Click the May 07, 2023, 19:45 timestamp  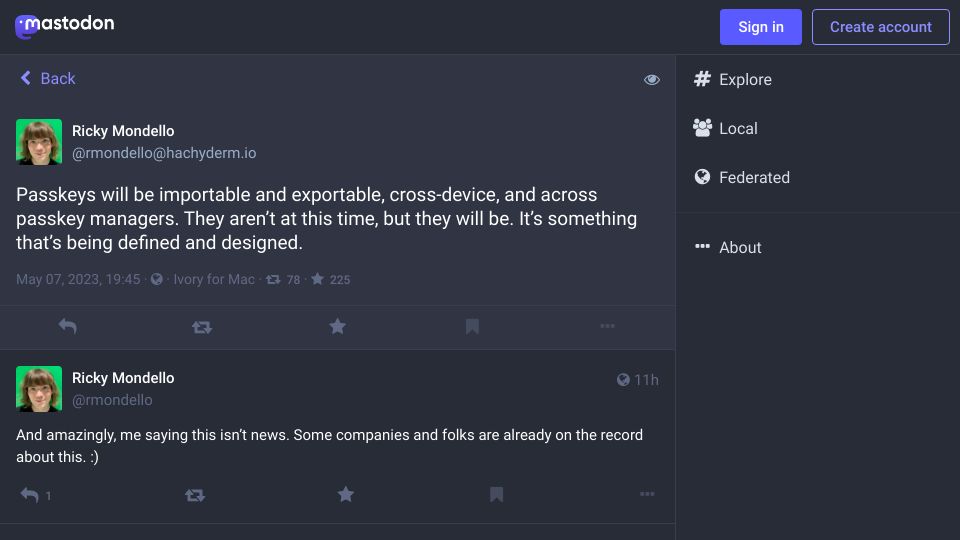78,280
